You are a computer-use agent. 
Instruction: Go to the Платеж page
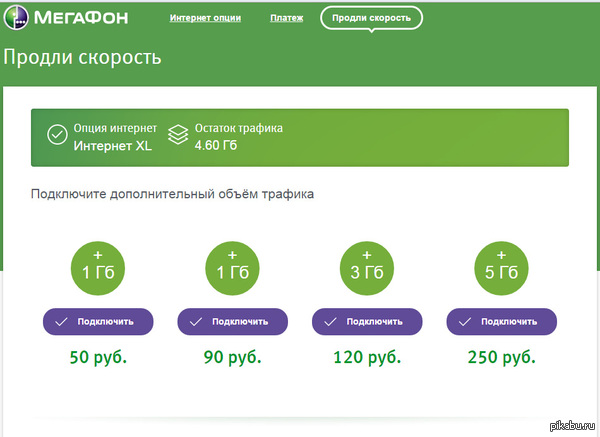point(286,19)
